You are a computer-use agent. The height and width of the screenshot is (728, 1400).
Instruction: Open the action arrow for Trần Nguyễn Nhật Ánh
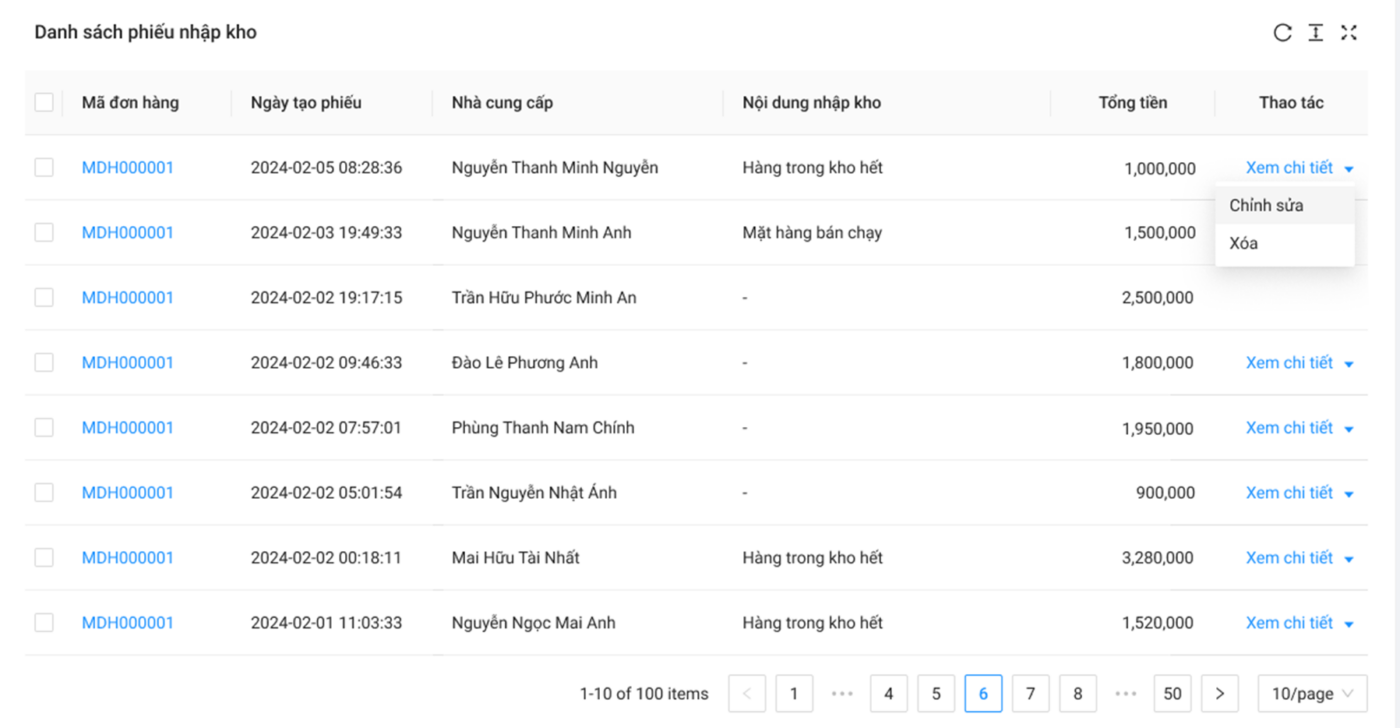(1349, 494)
